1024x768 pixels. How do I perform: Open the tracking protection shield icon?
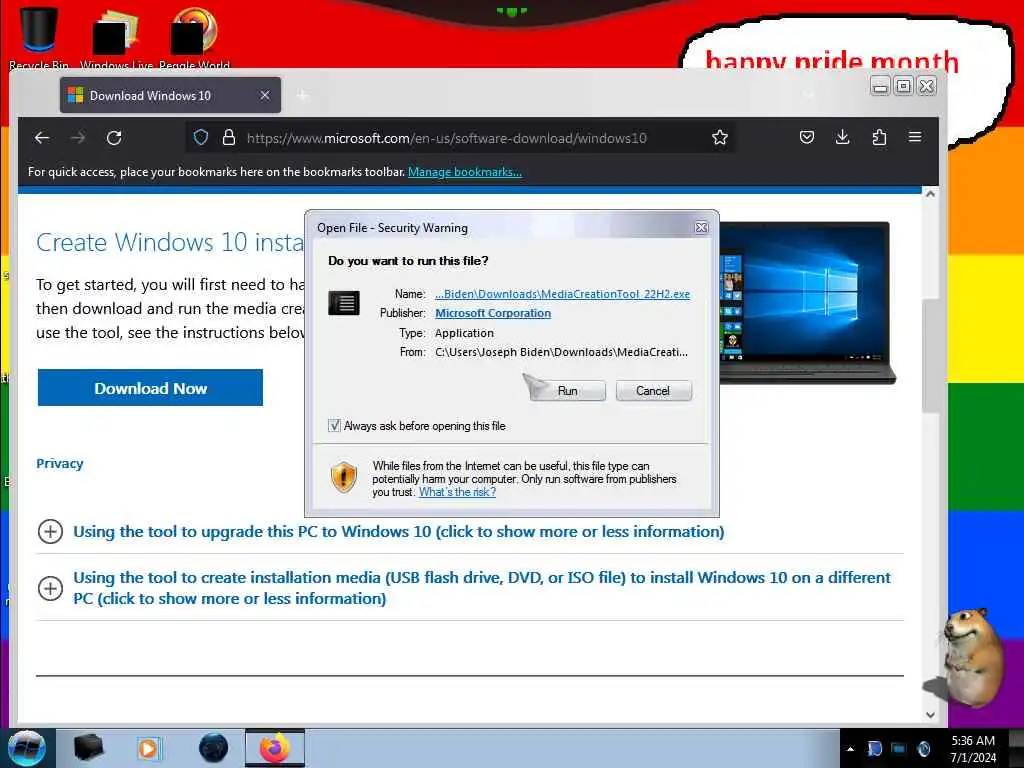(x=200, y=137)
